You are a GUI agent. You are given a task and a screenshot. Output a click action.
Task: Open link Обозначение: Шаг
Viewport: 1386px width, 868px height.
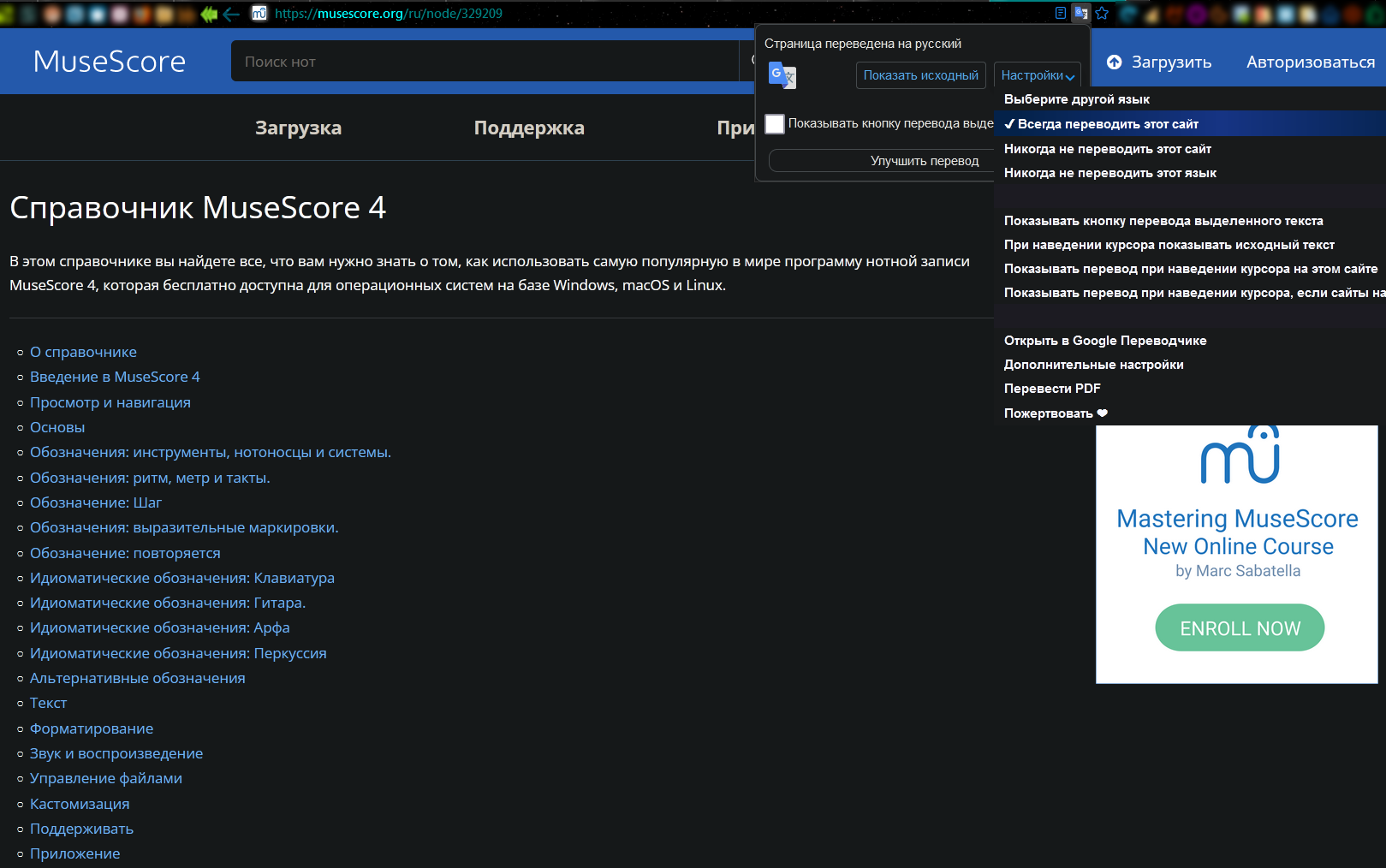pyautogui.click(x=96, y=502)
